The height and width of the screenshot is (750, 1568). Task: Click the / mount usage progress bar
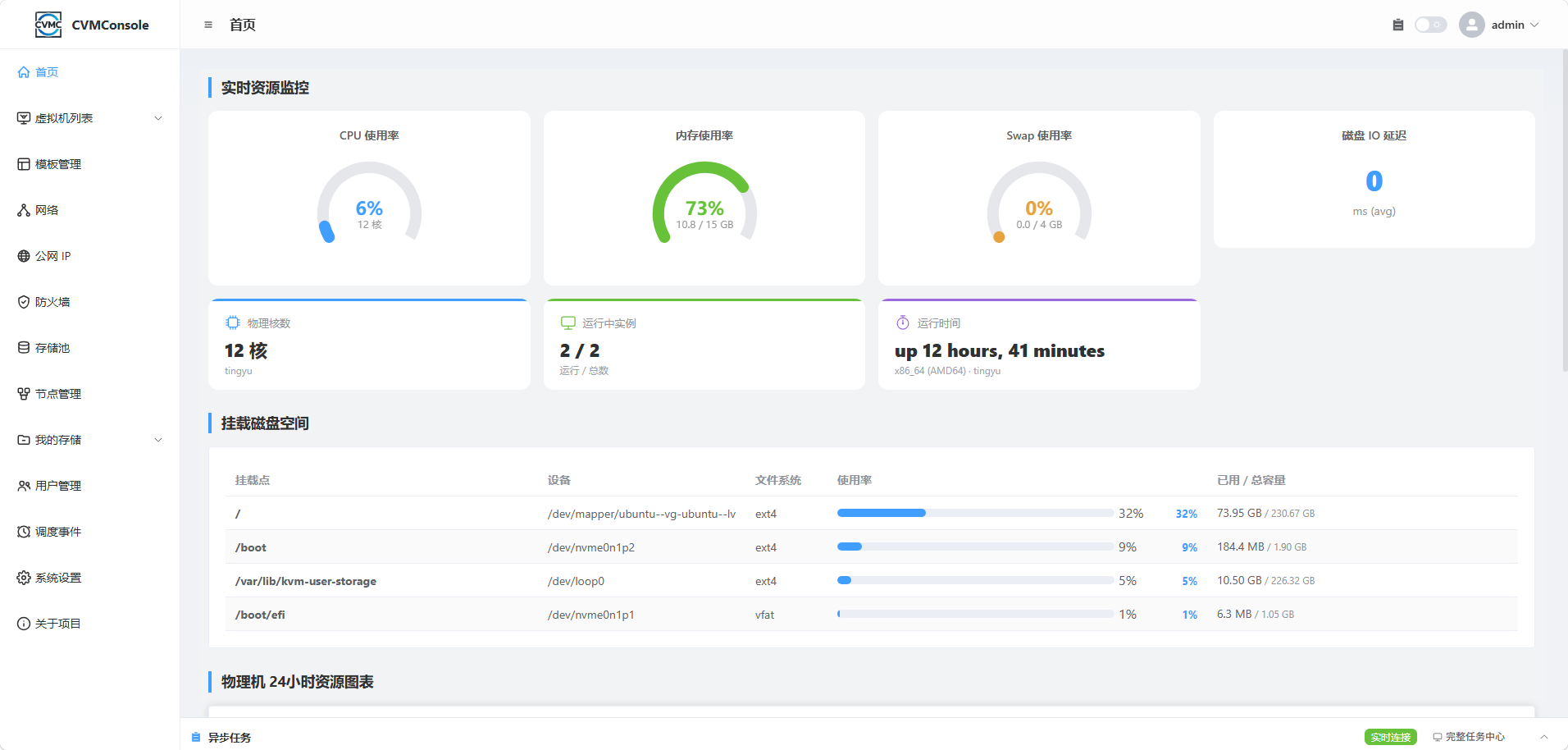pos(975,513)
